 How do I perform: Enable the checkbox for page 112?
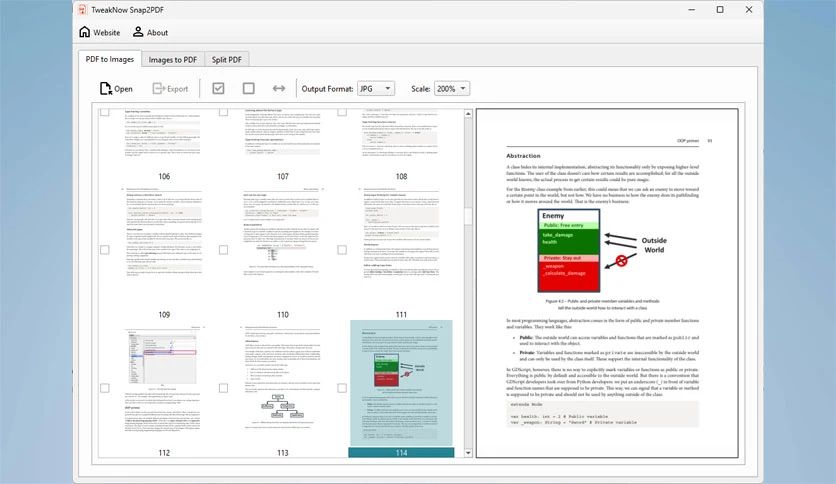(x=104, y=388)
